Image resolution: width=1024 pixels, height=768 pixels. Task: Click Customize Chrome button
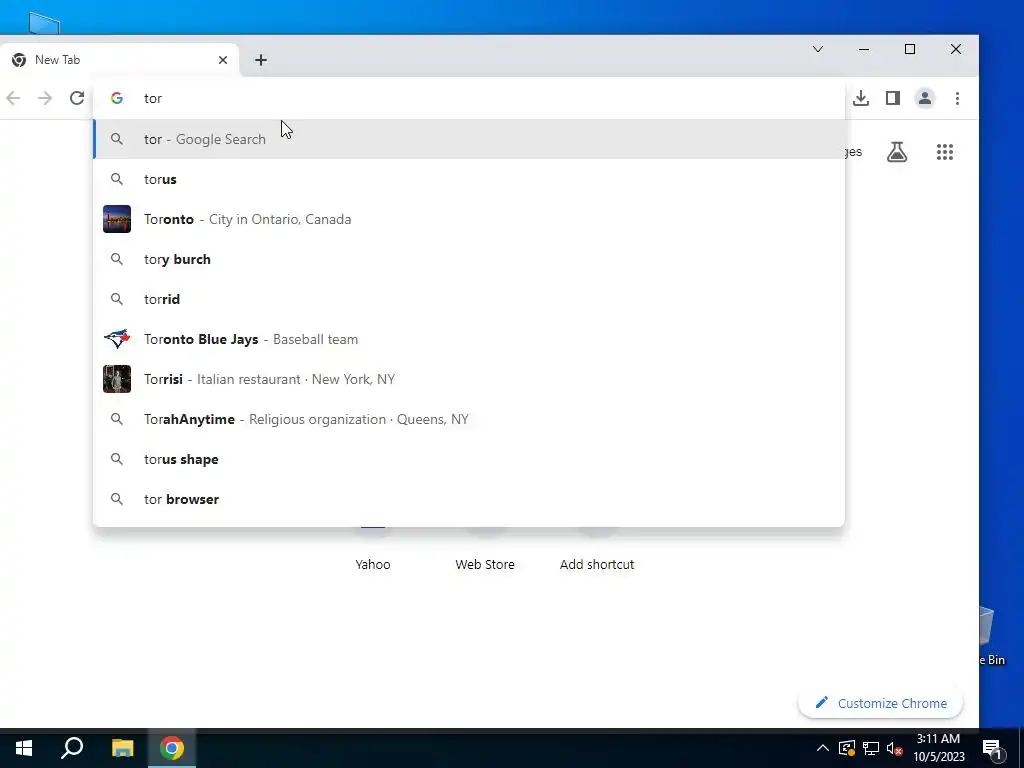click(880, 703)
